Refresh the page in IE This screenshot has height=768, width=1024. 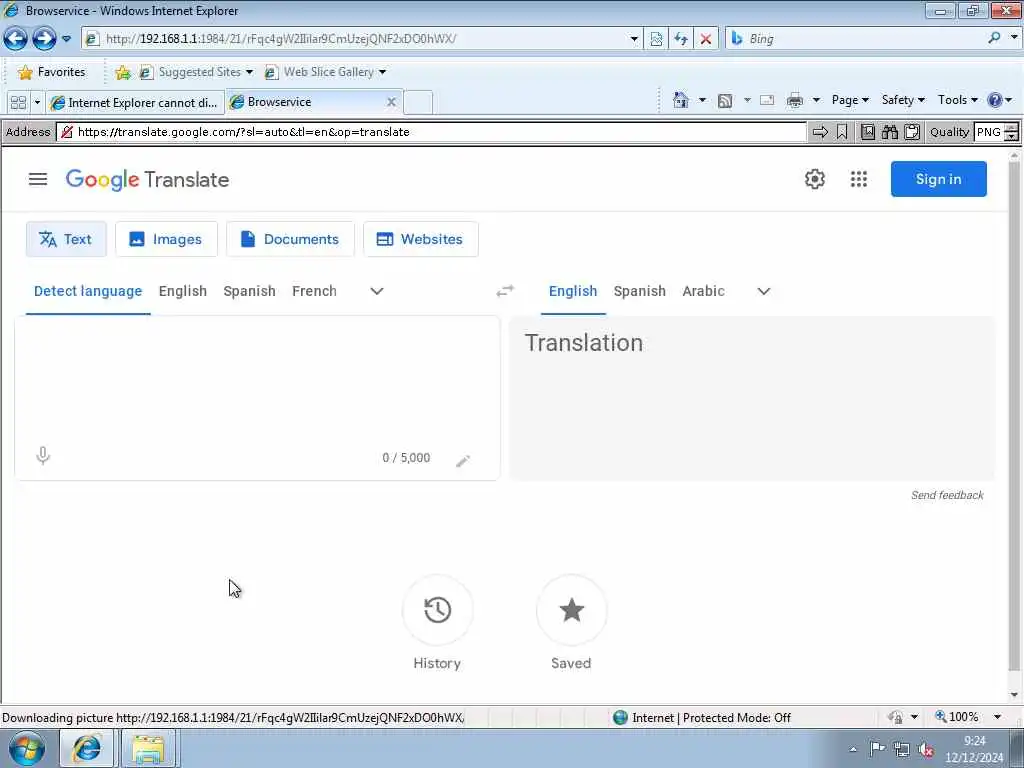[681, 39]
